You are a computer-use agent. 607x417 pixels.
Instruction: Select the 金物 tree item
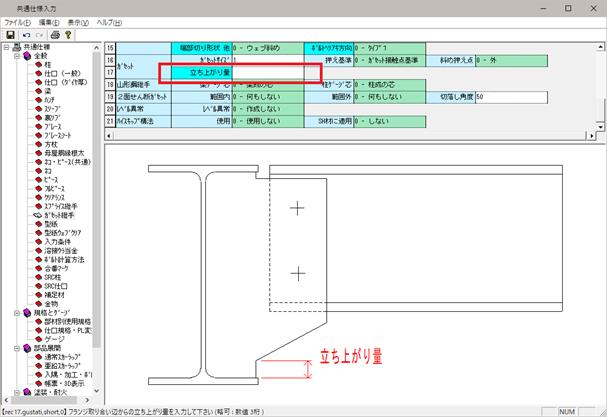click(51, 304)
